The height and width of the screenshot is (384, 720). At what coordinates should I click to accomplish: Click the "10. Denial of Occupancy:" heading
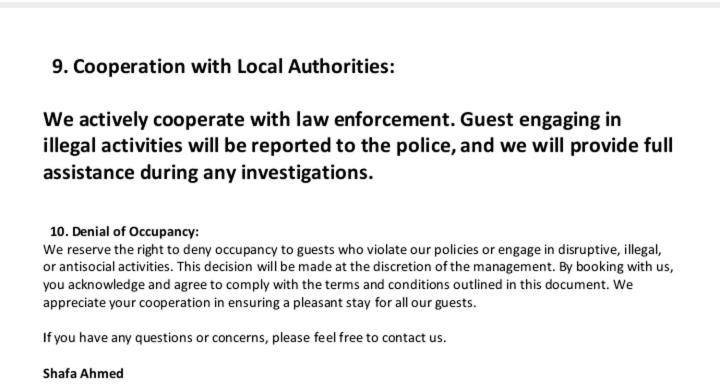coord(124,232)
